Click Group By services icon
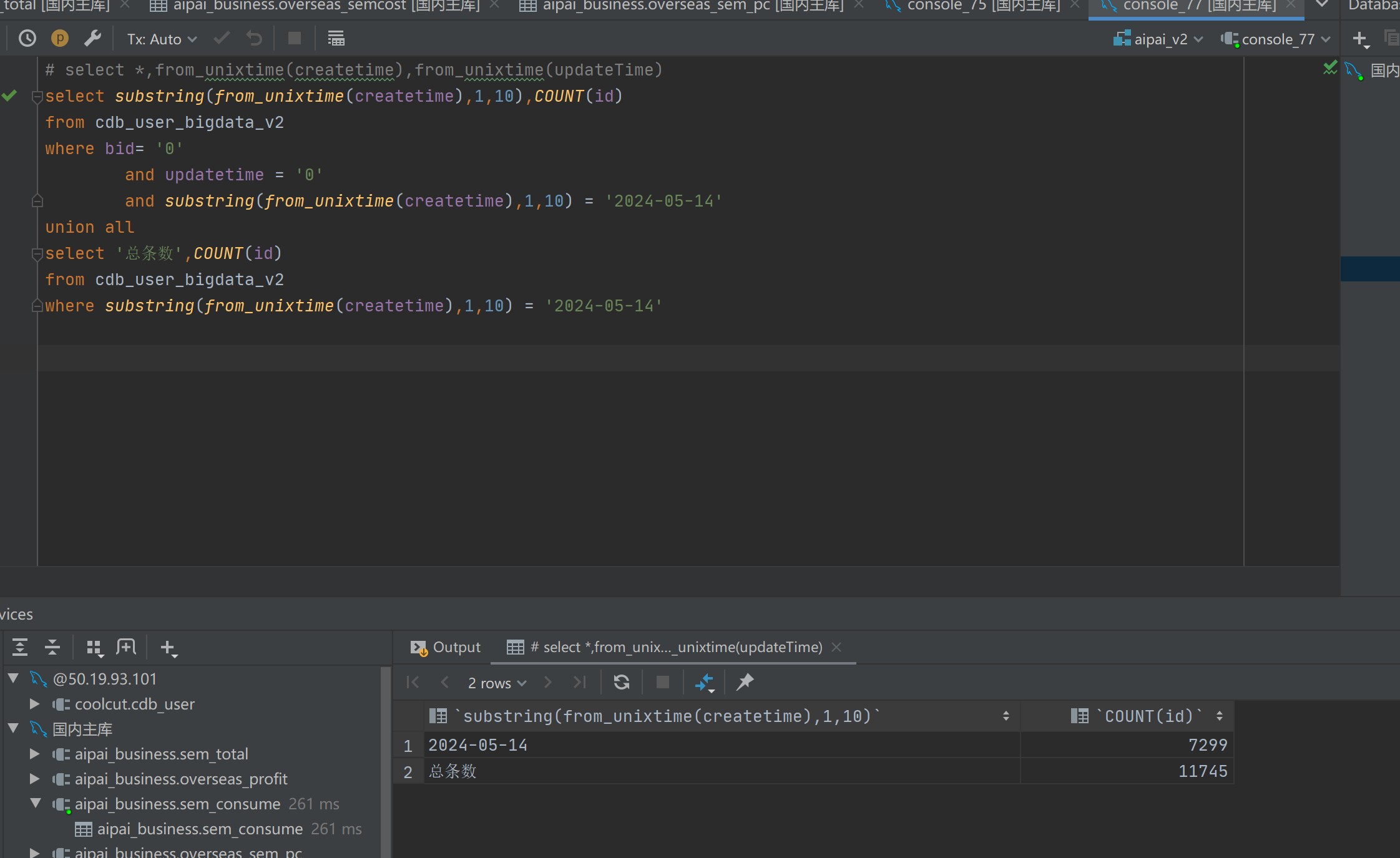This screenshot has width=1400, height=858. tap(94, 648)
